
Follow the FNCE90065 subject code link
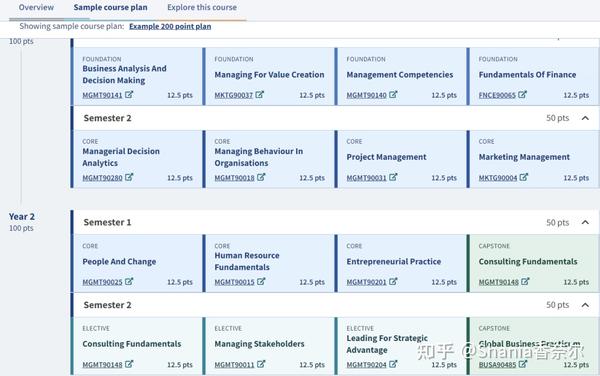[x=497, y=95]
